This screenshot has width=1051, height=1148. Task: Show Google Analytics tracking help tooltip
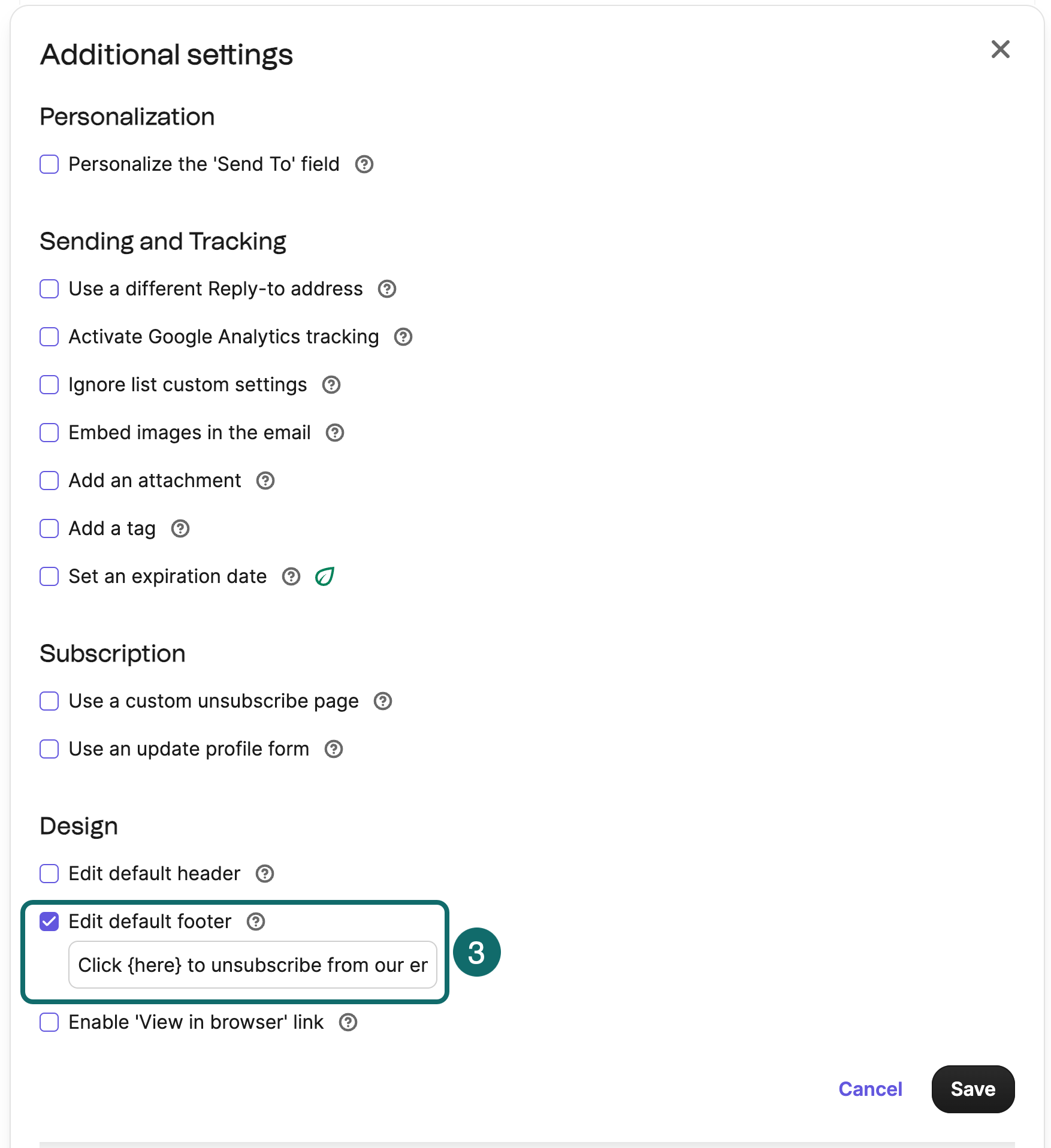point(403,337)
